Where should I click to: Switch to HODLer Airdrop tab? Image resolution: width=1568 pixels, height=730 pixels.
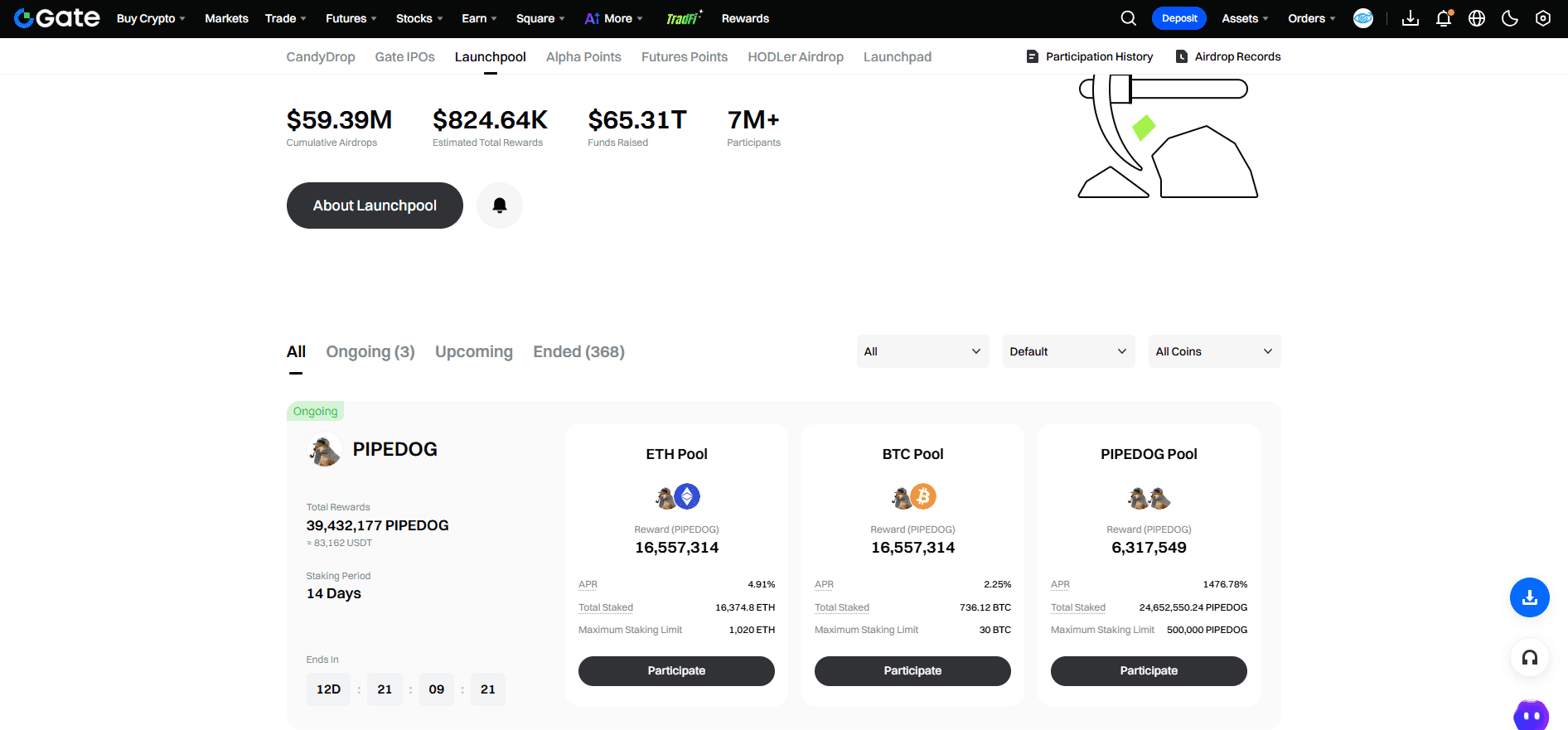[x=796, y=56]
